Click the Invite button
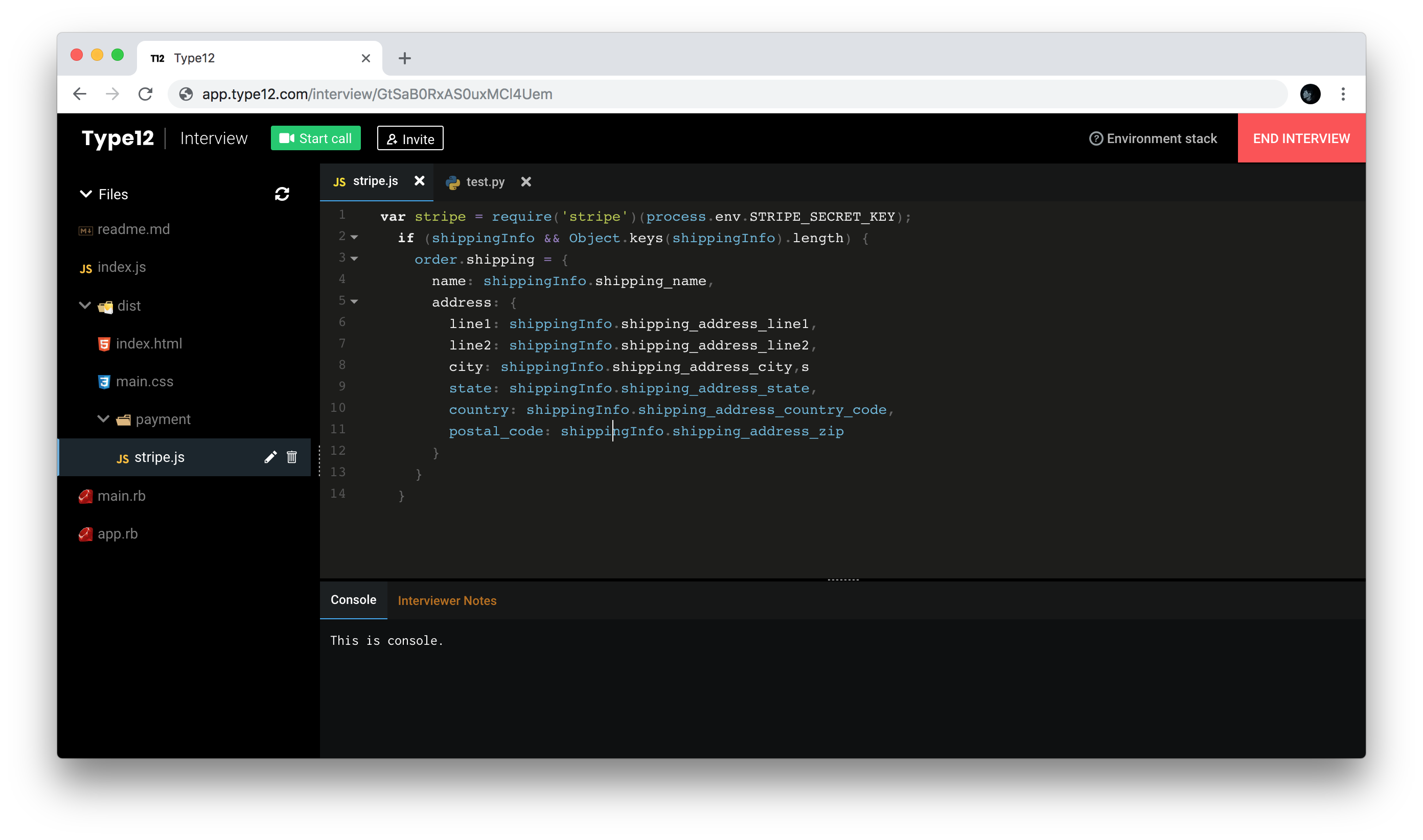This screenshot has width=1423, height=840. pyautogui.click(x=410, y=139)
